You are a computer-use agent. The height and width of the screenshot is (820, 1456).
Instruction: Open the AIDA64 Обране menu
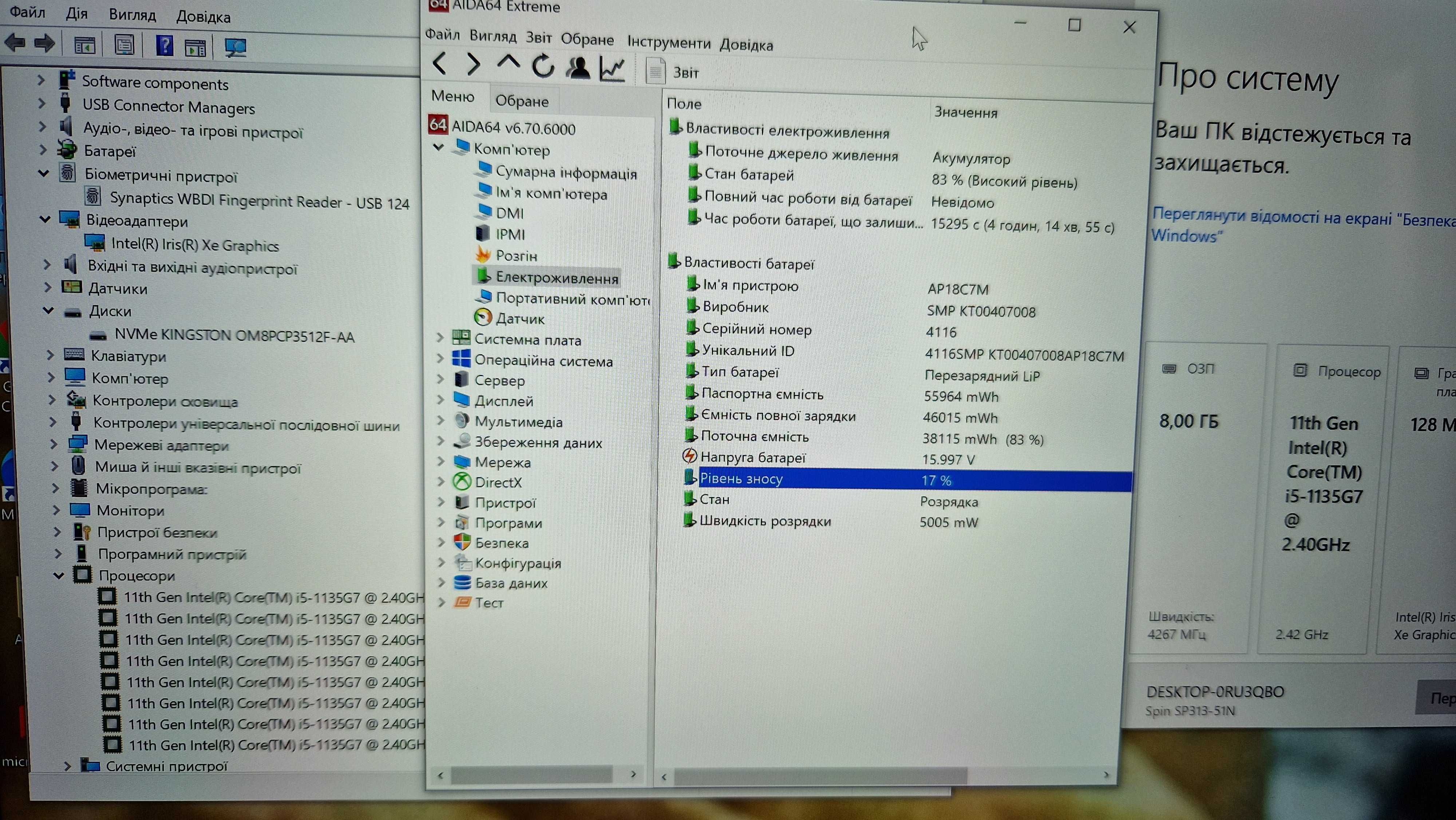click(x=587, y=39)
